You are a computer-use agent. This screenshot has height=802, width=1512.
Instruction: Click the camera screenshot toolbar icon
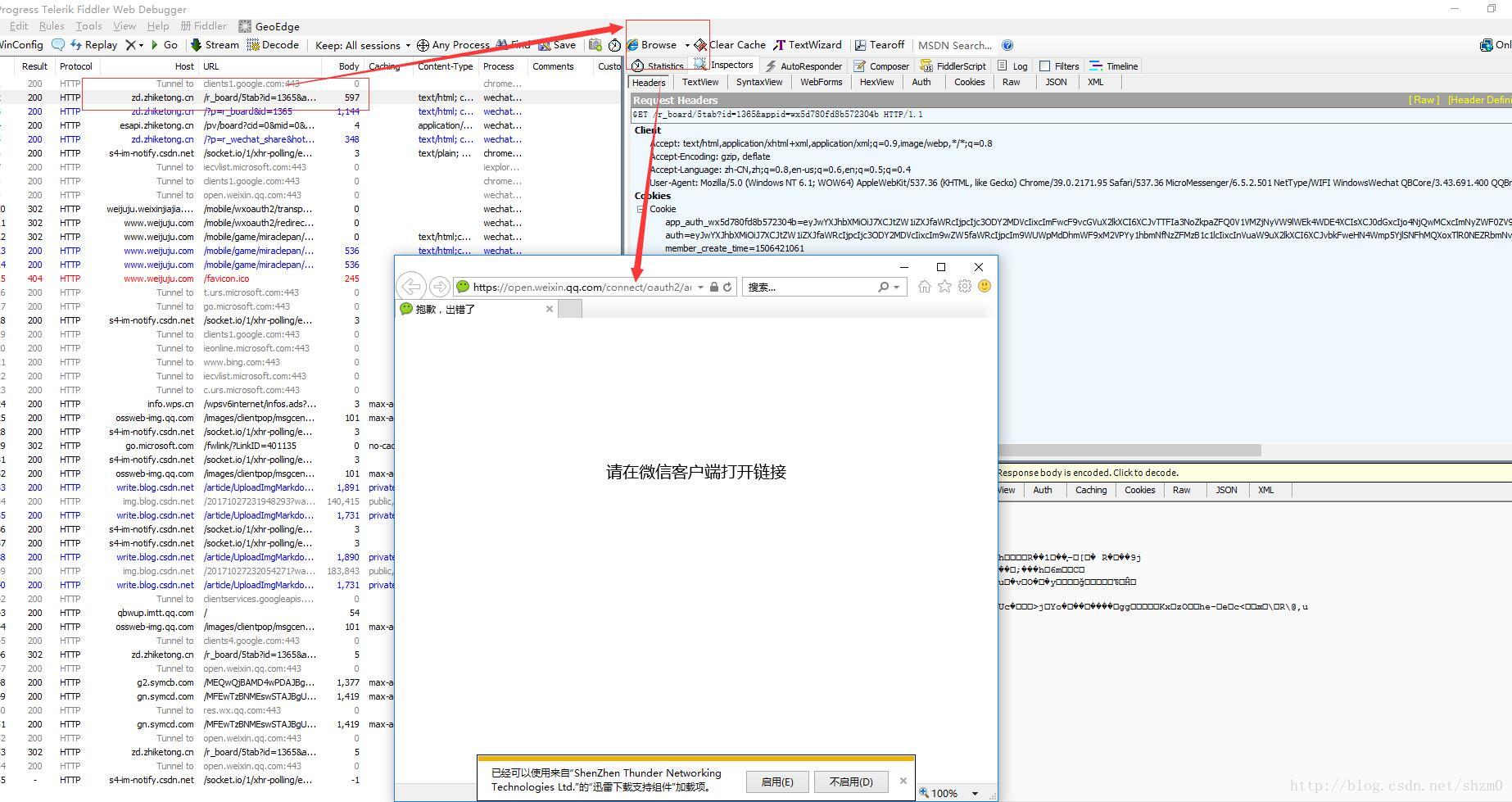595,45
